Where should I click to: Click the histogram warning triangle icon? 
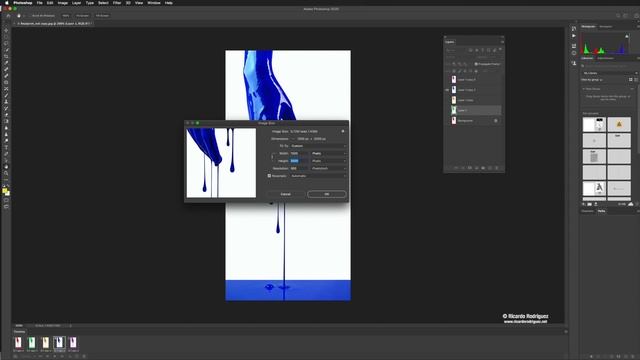click(627, 36)
